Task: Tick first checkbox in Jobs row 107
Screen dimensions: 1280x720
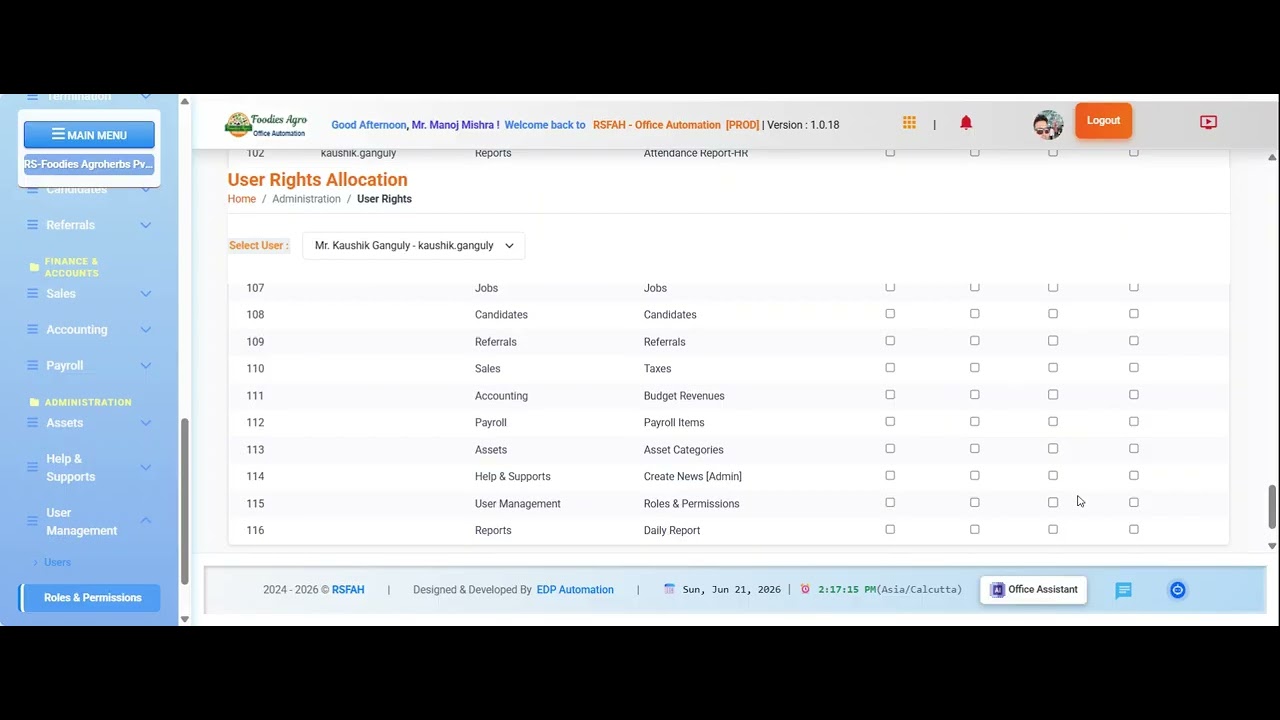Action: (x=890, y=287)
